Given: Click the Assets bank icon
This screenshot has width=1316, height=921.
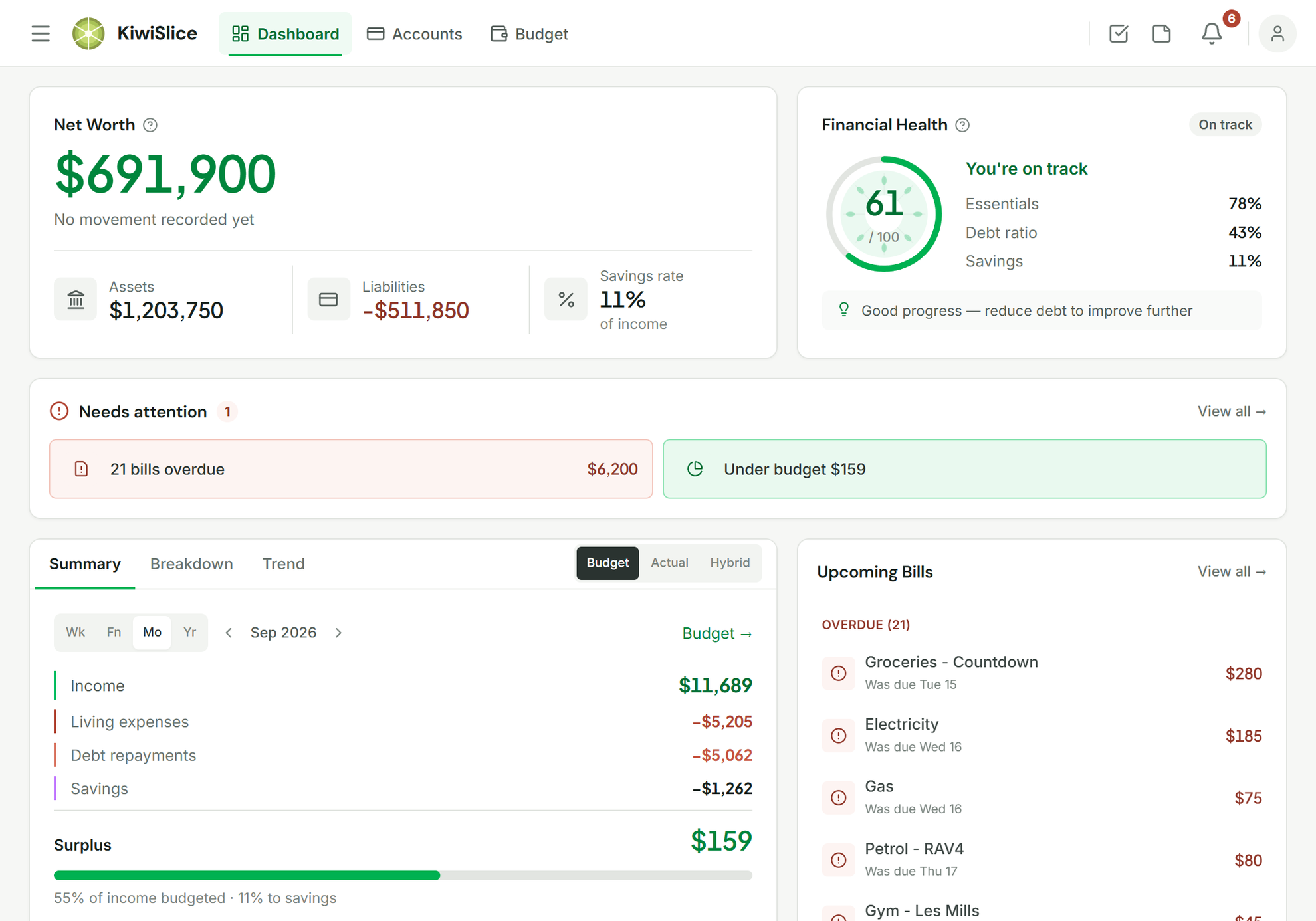Looking at the screenshot, I should pyautogui.click(x=76, y=299).
